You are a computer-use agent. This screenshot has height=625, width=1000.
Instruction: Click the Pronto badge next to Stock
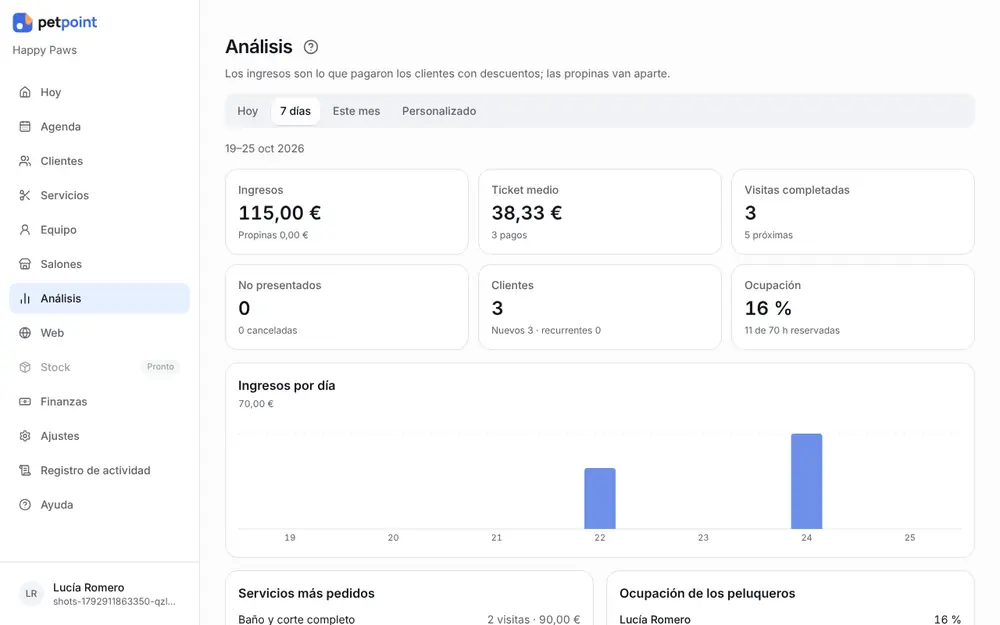click(x=160, y=367)
